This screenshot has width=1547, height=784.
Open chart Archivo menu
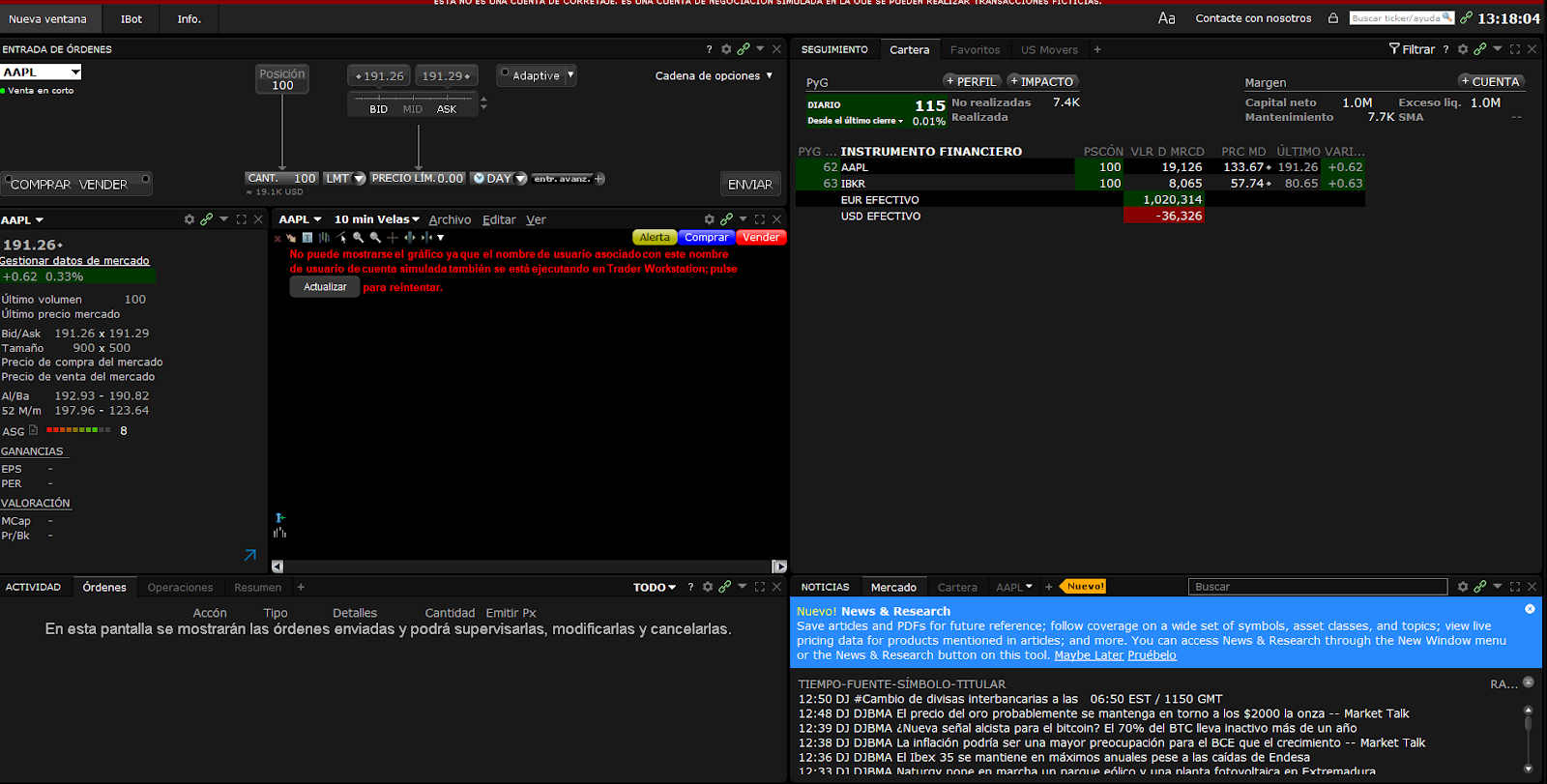tap(450, 219)
